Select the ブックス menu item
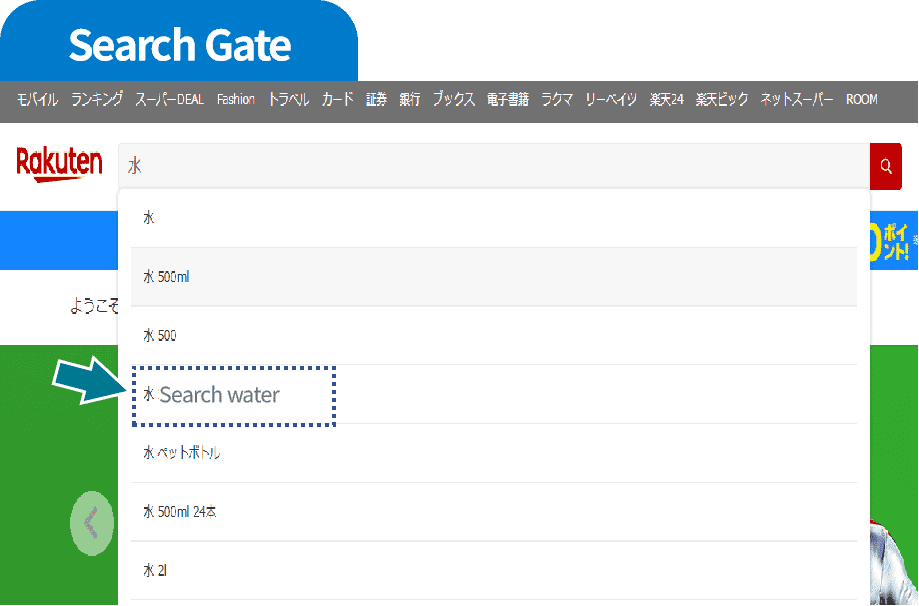Screen dimensions: 919x606 pos(453,100)
